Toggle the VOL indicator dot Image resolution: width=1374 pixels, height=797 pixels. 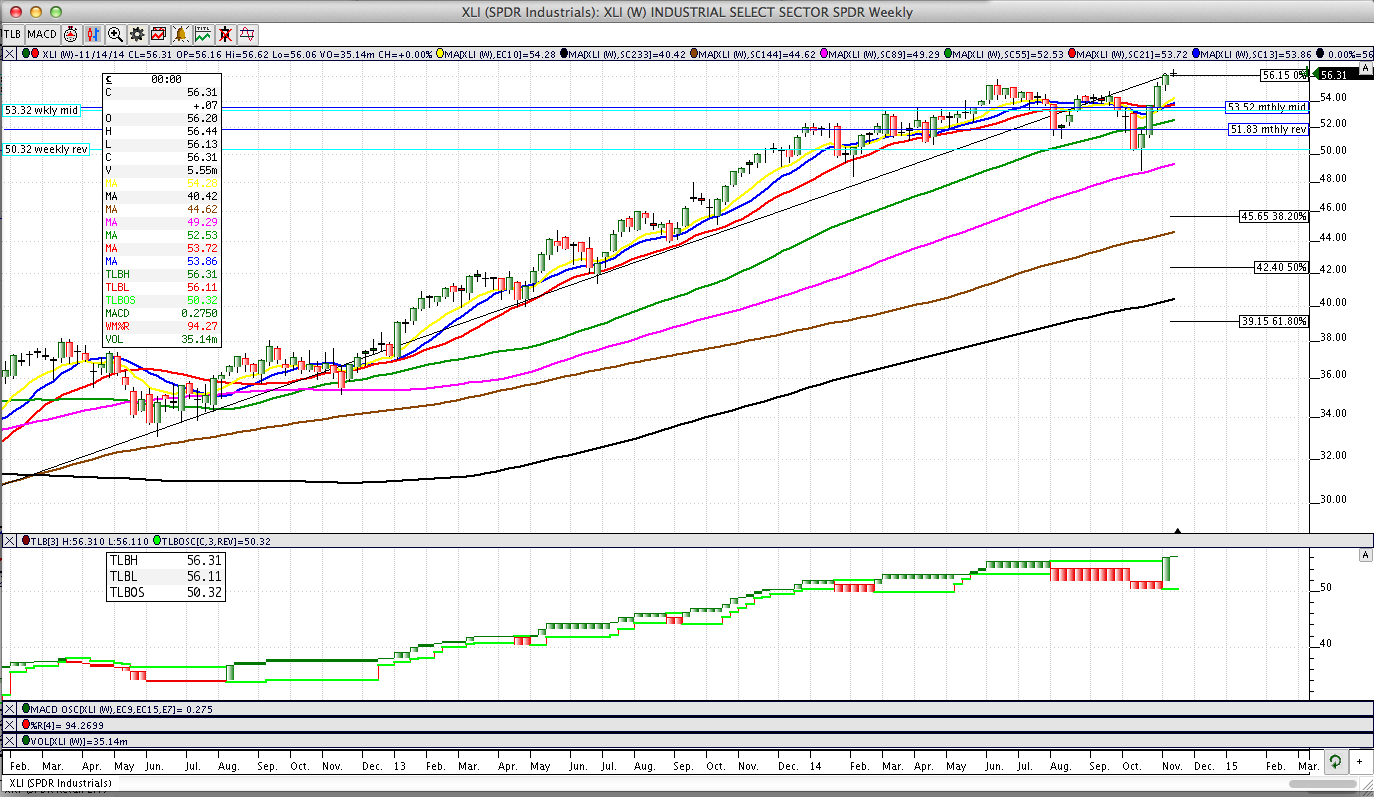(x=24, y=741)
